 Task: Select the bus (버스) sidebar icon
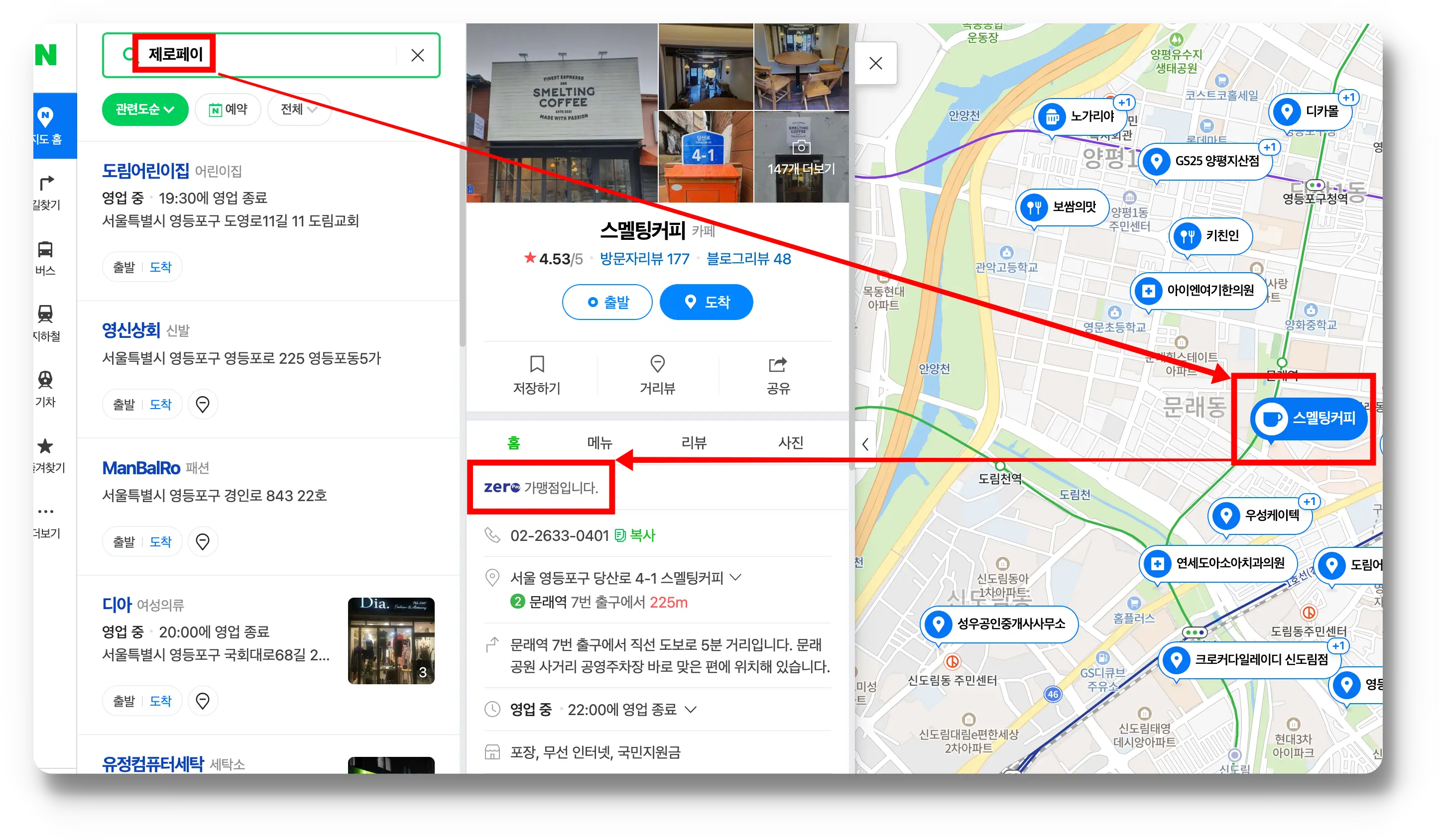click(x=46, y=258)
